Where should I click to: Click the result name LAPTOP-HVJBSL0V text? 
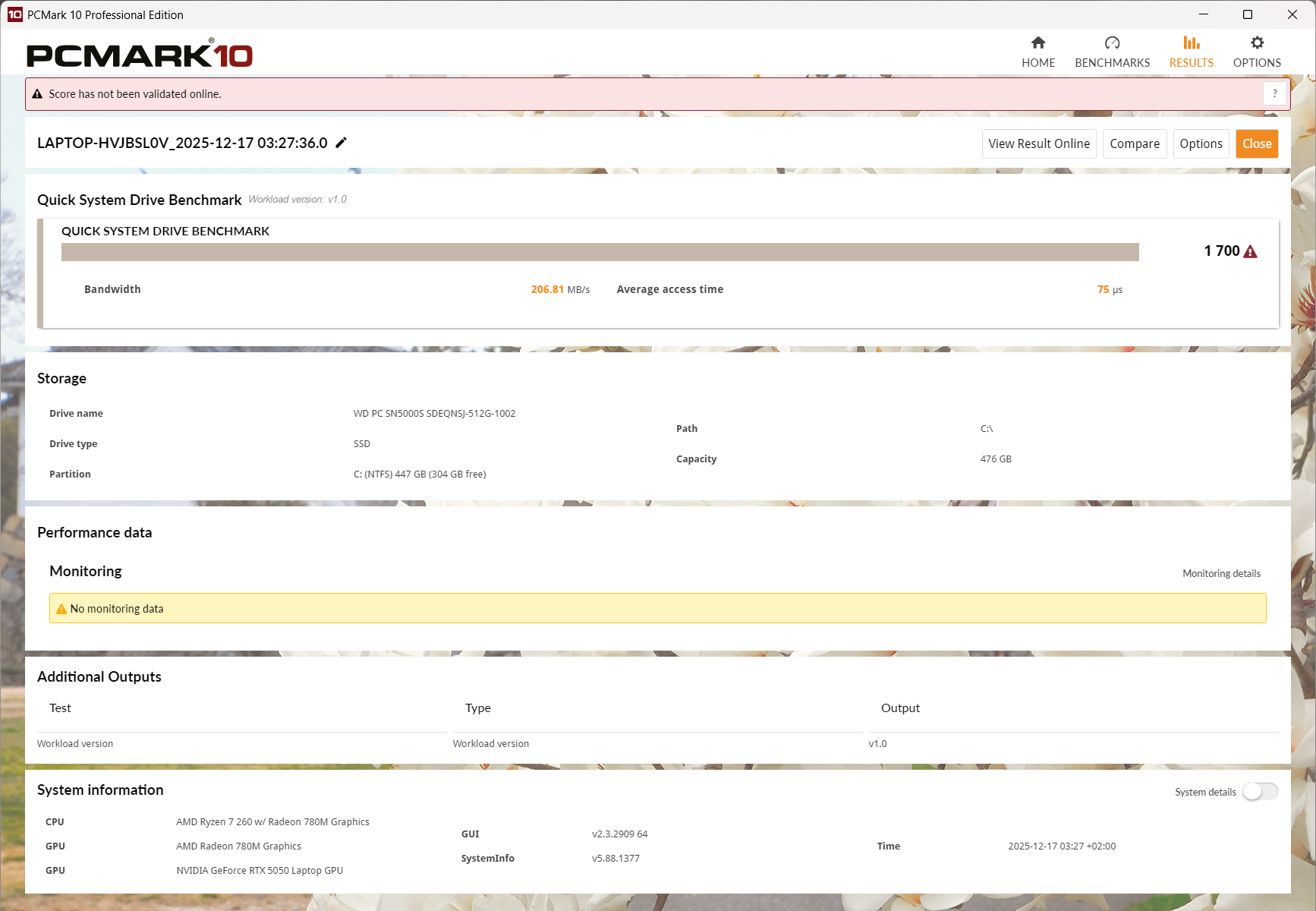[182, 143]
